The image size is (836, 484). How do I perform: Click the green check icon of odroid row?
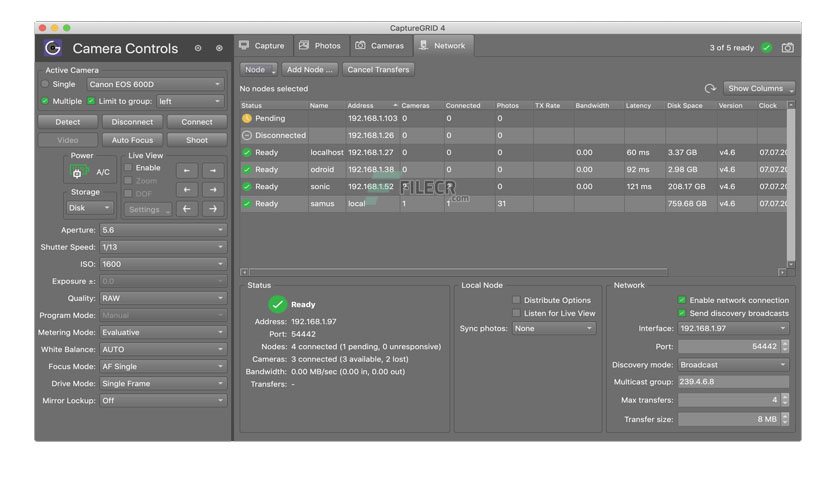tap(246, 170)
